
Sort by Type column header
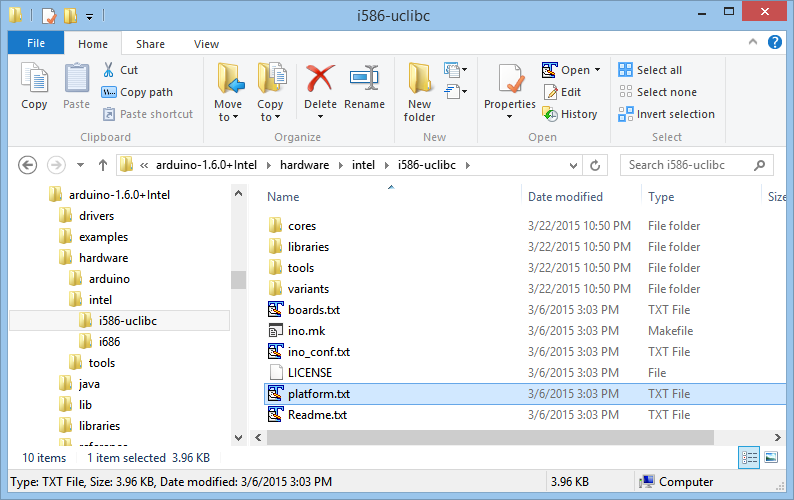click(661, 197)
